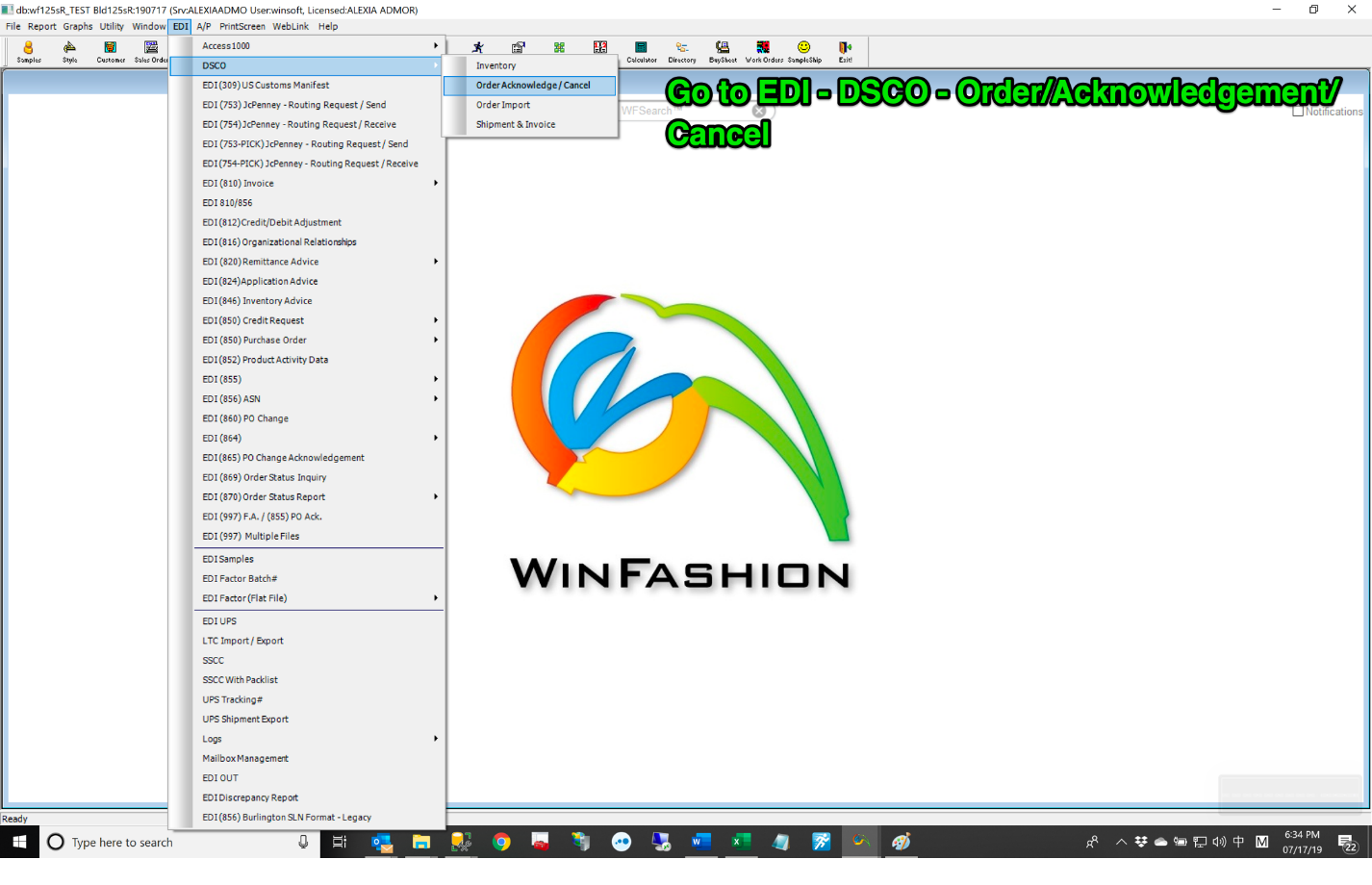This screenshot has width=1372, height=885.
Task: Open the Work Orders toolbar icon
Action: tap(764, 52)
